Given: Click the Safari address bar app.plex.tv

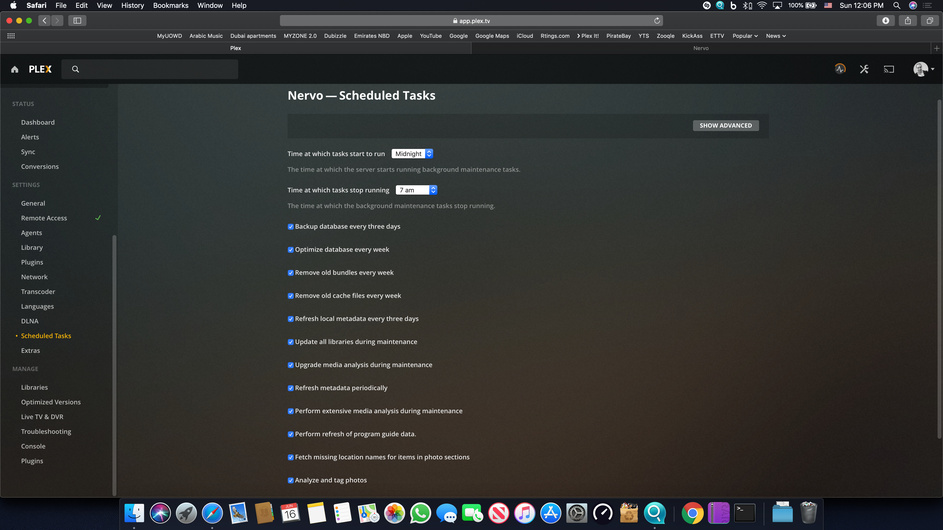Looking at the screenshot, I should click(472, 20).
